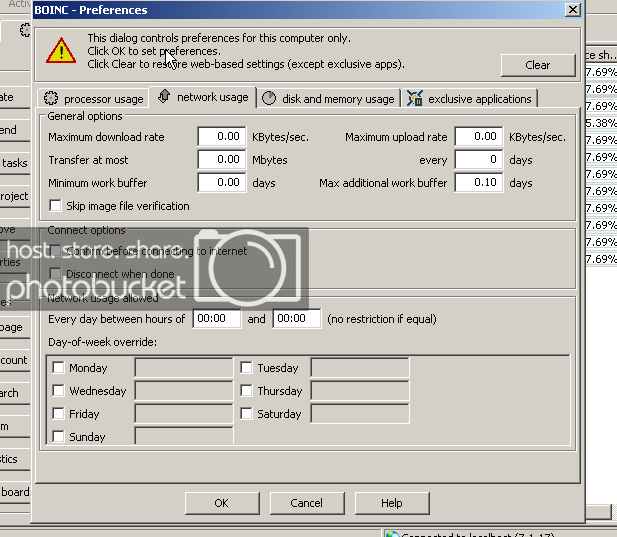Open Help for the preferences dialog
This screenshot has width=617, height=537.
pyautogui.click(x=391, y=503)
